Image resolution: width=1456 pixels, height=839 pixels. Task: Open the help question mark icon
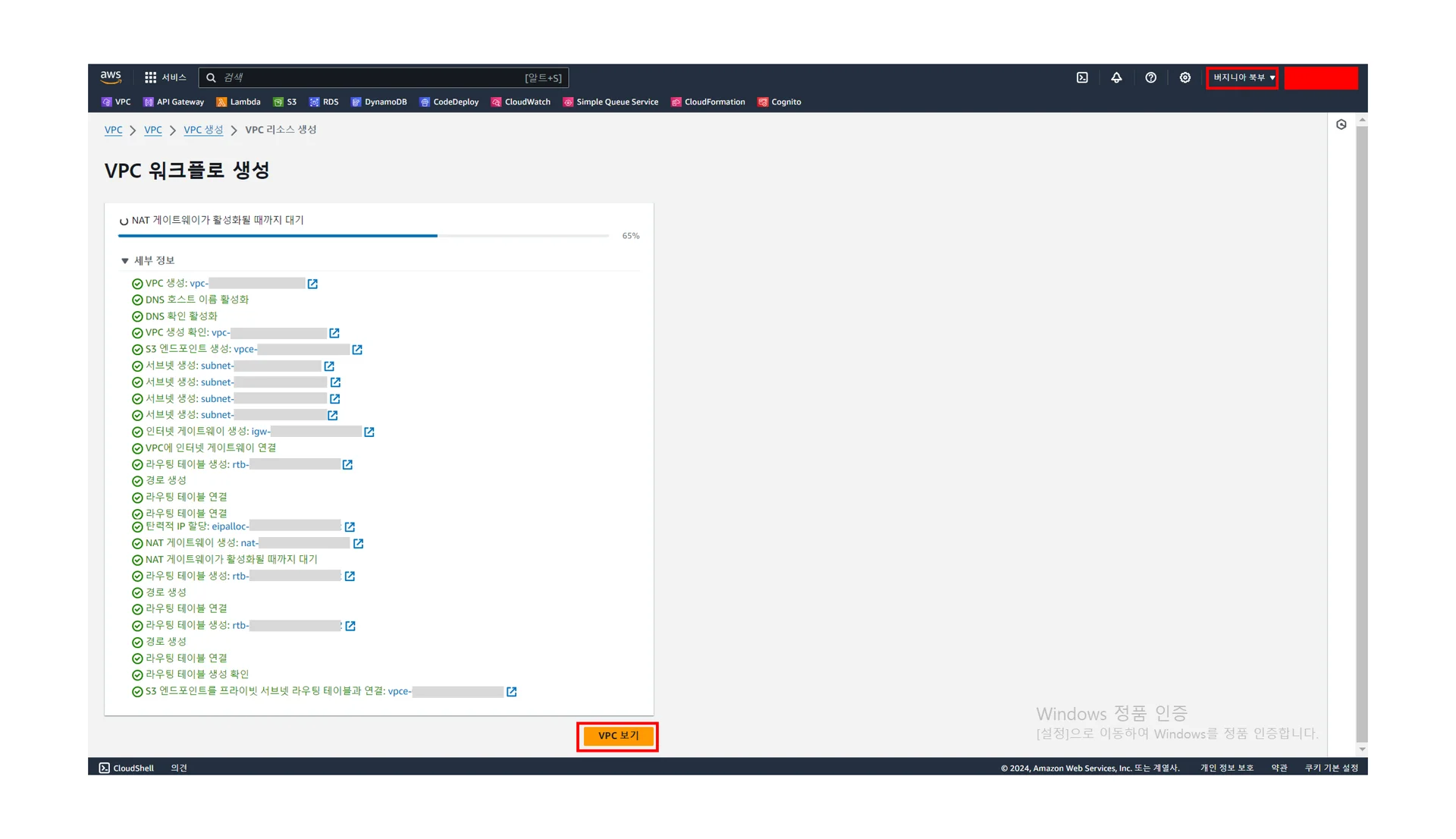coord(1150,77)
